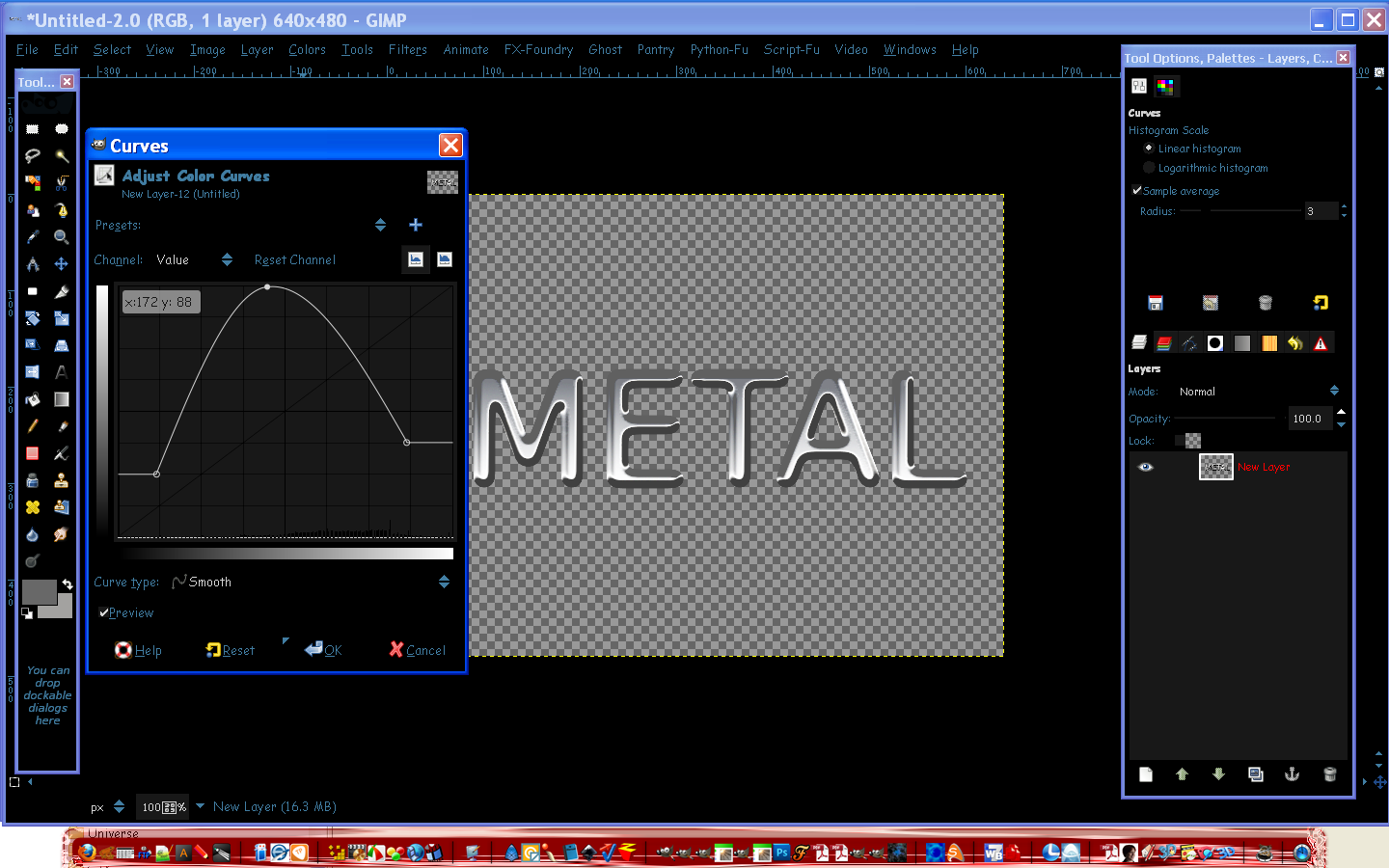Select the Logarithmic histogram radio button
Viewport: 1389px width, 868px height.
[x=1149, y=167]
